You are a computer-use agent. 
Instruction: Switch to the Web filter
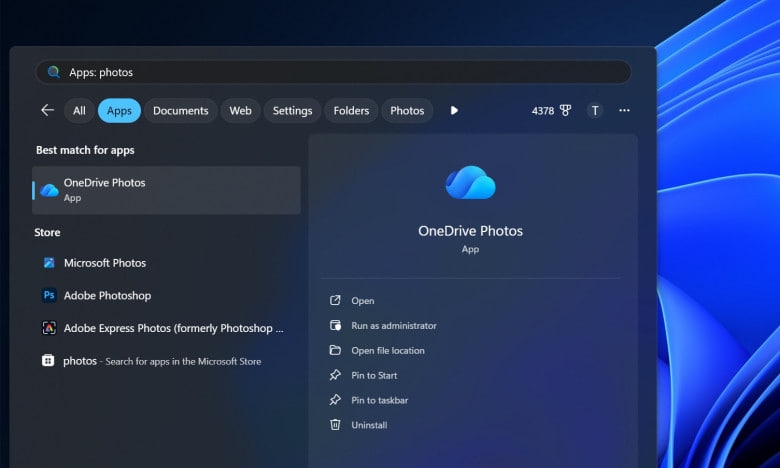[x=240, y=110]
